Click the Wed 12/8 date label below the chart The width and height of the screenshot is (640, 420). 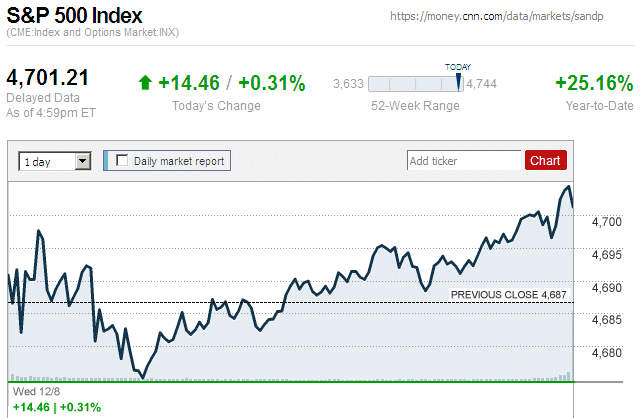click(30, 391)
